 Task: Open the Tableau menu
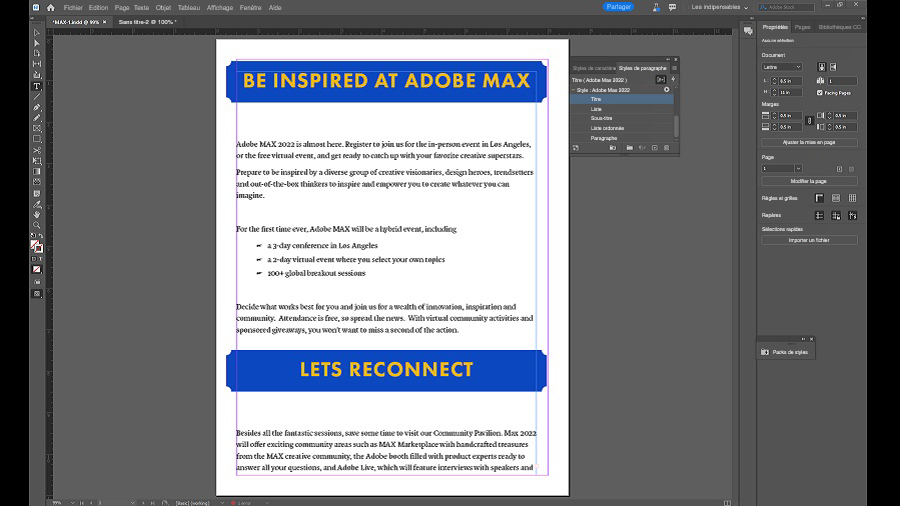[x=189, y=7]
